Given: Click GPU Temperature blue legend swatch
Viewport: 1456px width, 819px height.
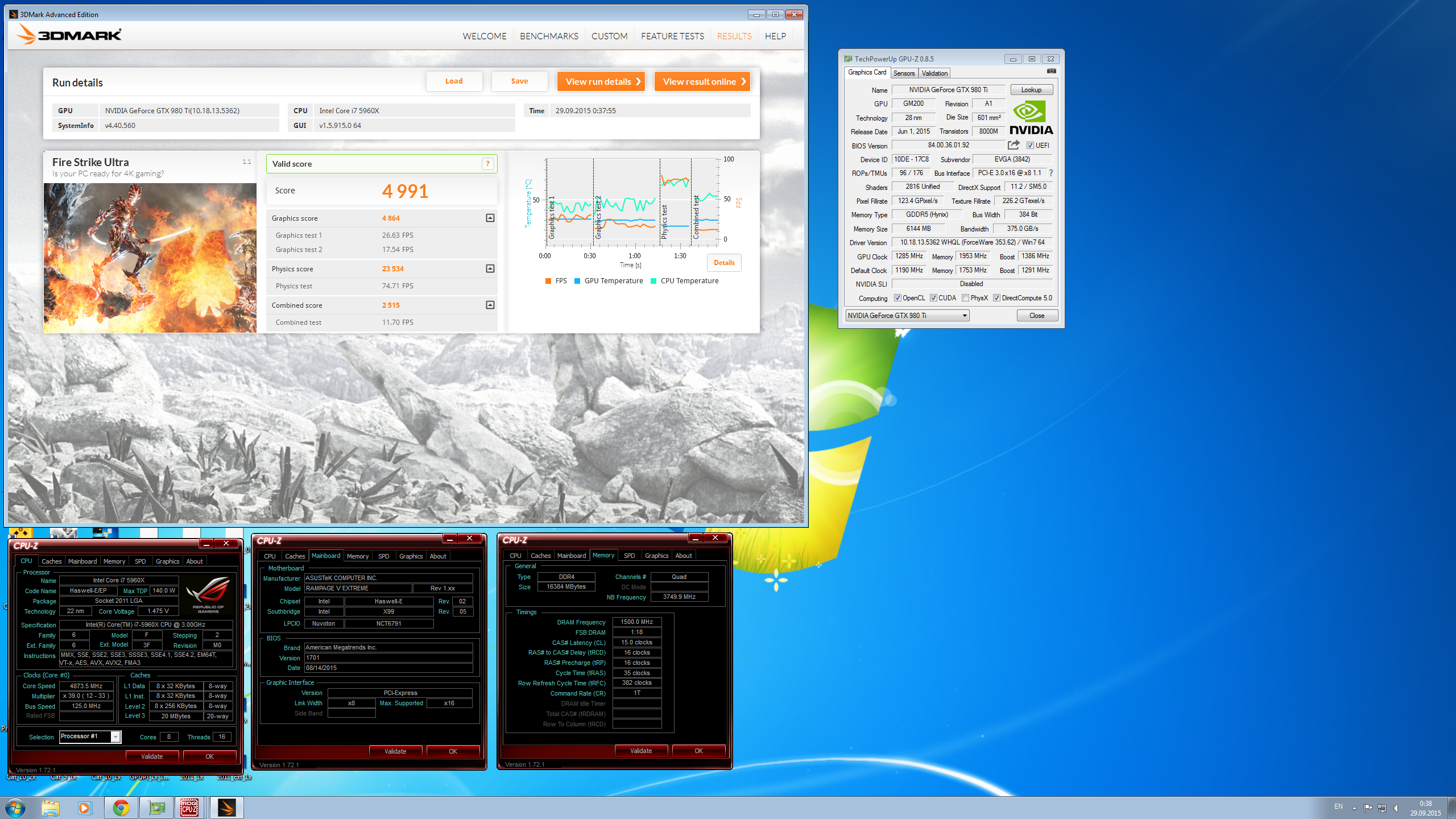Looking at the screenshot, I should point(577,281).
